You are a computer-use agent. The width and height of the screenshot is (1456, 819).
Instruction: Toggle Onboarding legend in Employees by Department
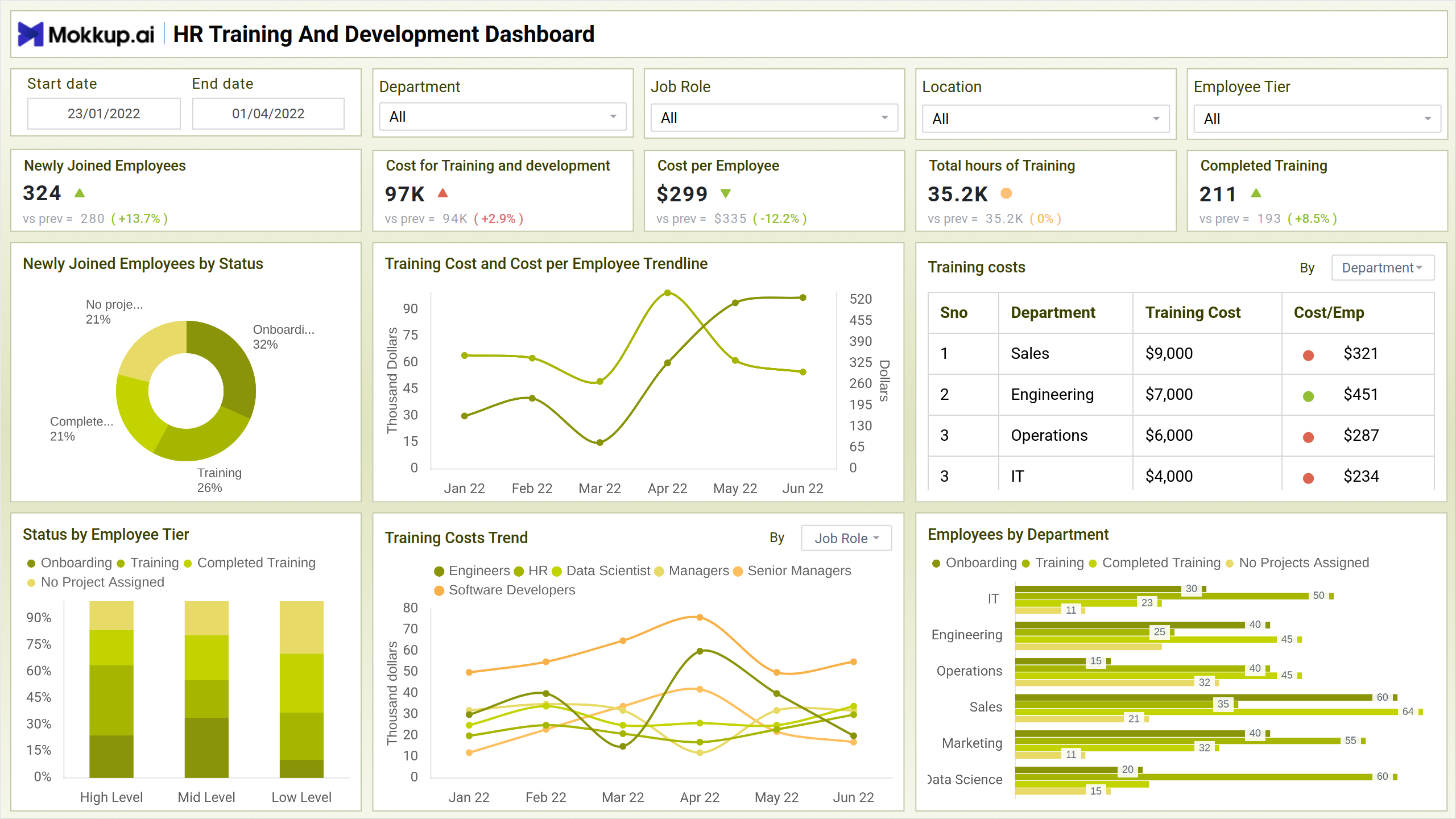(x=974, y=563)
